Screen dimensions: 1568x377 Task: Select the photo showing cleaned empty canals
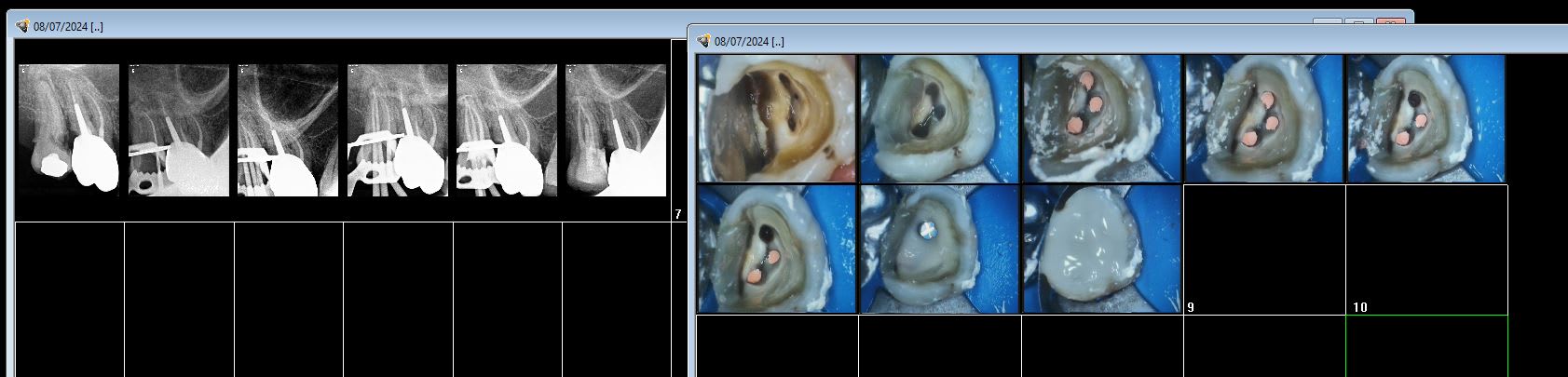tap(939, 118)
